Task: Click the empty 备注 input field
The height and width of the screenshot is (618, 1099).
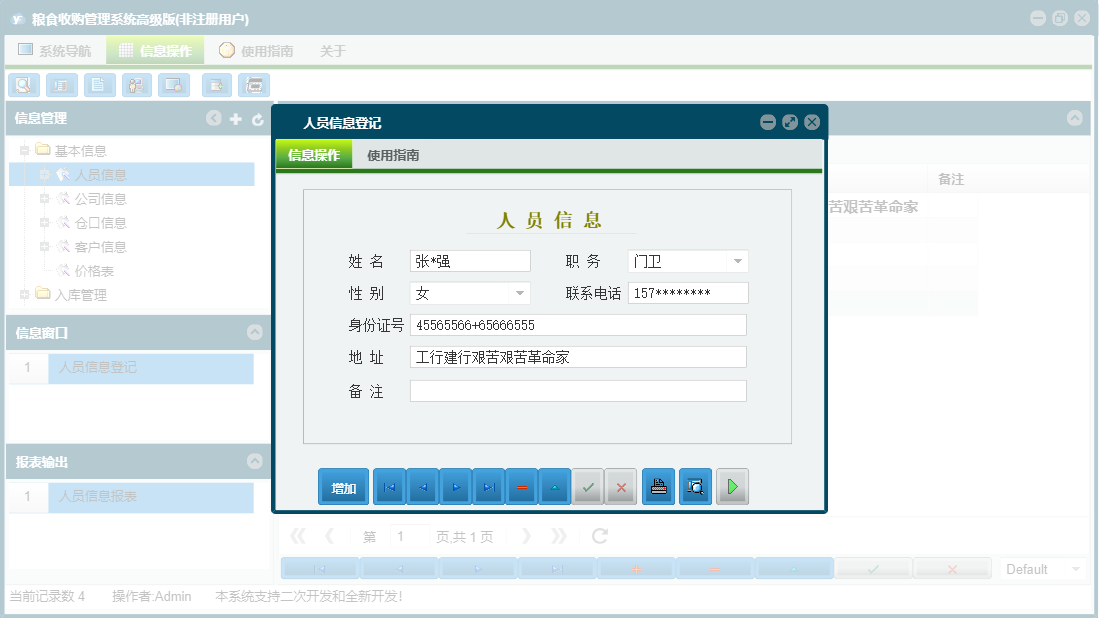Action: 577,390
